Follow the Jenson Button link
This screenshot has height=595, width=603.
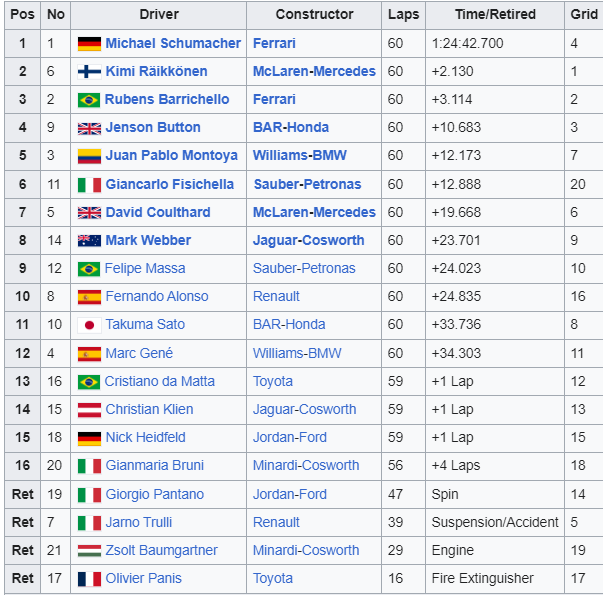153,127
